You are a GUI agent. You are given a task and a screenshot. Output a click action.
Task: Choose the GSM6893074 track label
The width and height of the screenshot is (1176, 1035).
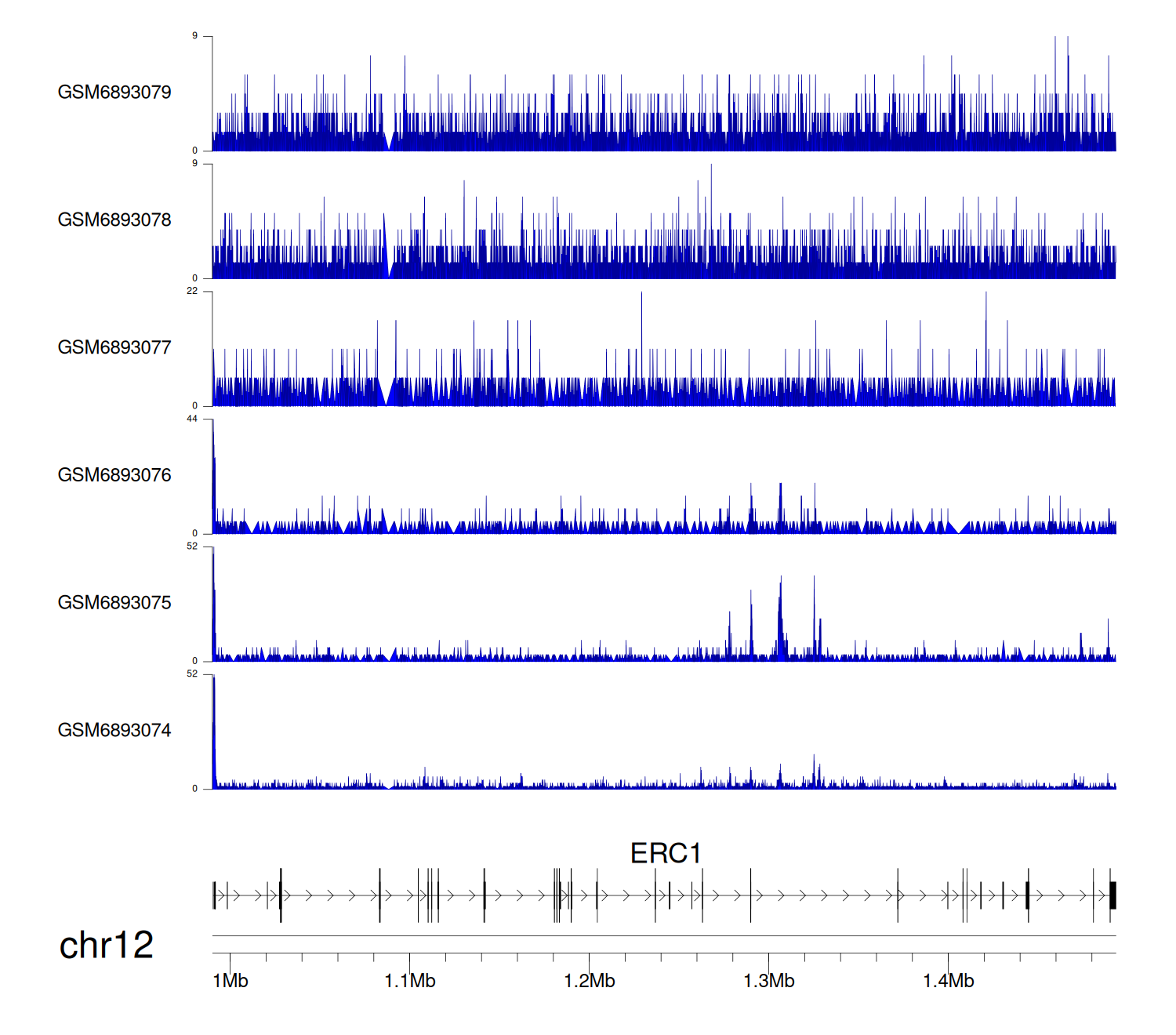pos(114,731)
